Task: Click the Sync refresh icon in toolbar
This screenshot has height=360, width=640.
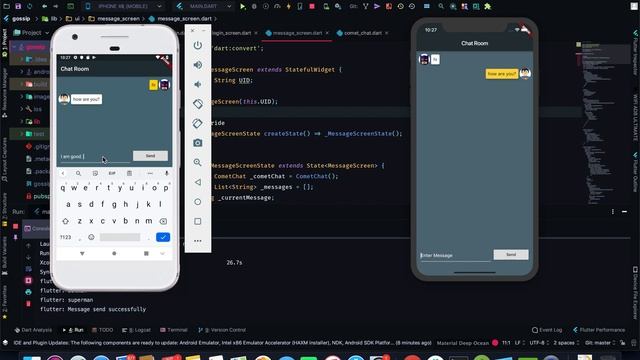Action: 29,7
